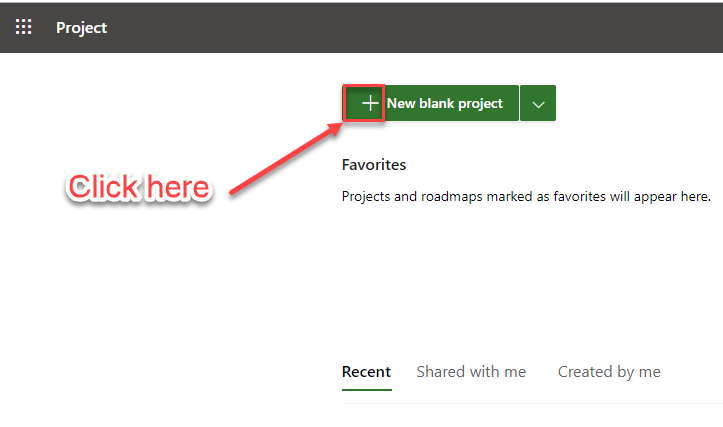The height and width of the screenshot is (427, 723).
Task: Open the app launcher waffle icon
Action: pyautogui.click(x=23, y=27)
